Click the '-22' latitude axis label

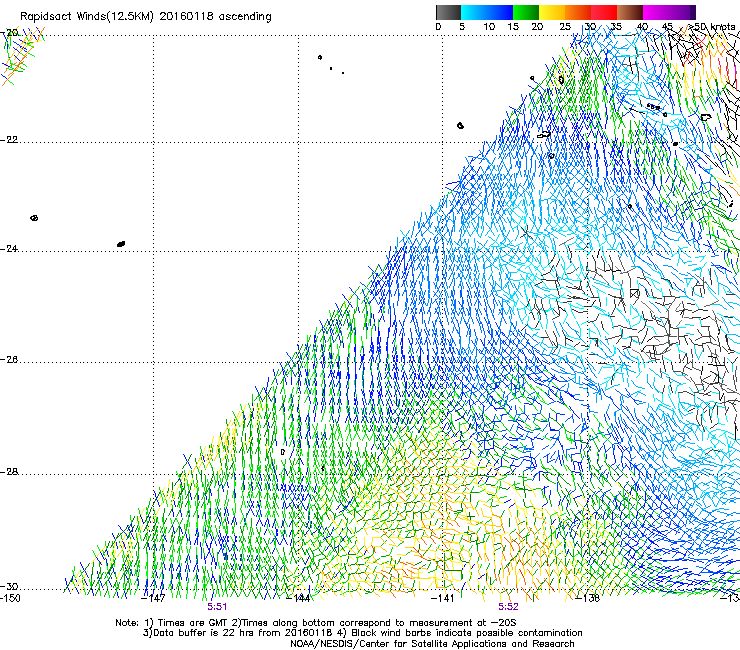tap(9, 140)
